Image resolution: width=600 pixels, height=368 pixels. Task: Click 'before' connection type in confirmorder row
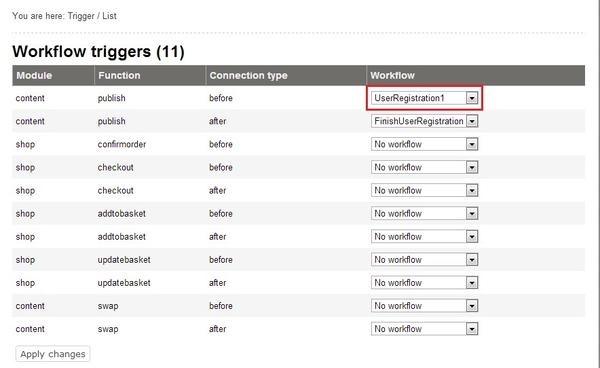click(x=221, y=144)
